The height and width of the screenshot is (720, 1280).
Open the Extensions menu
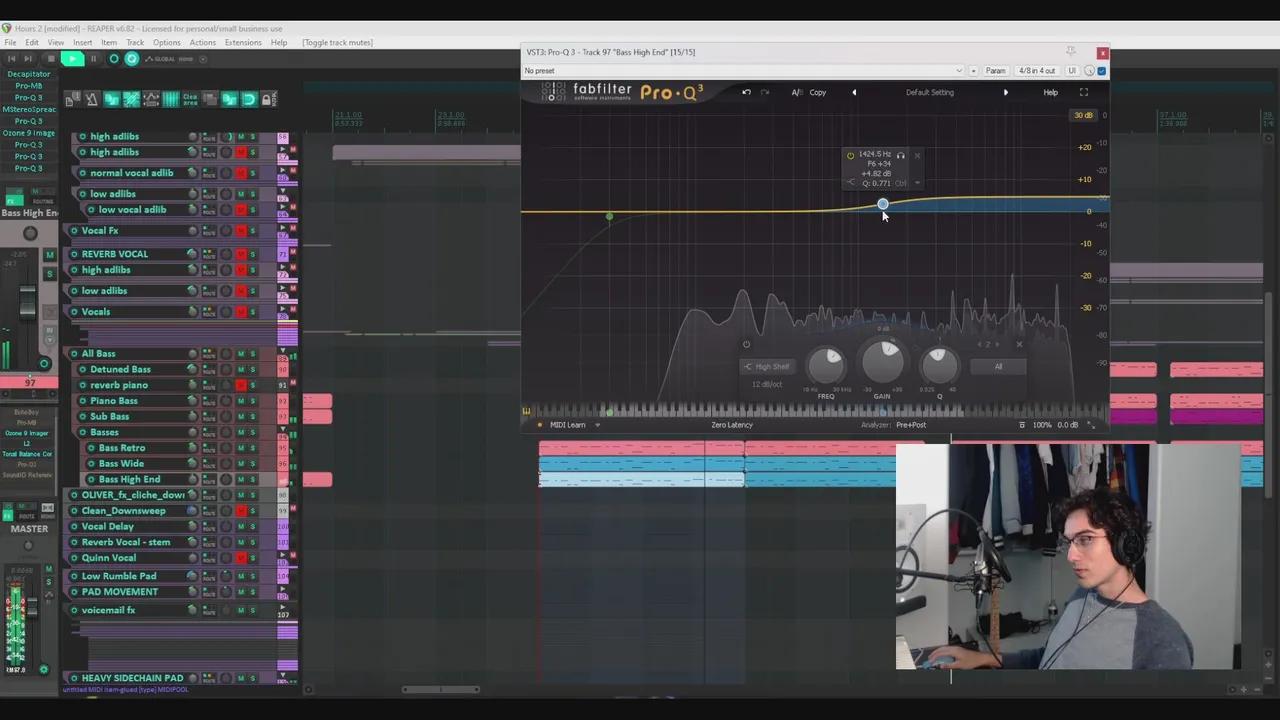click(243, 43)
